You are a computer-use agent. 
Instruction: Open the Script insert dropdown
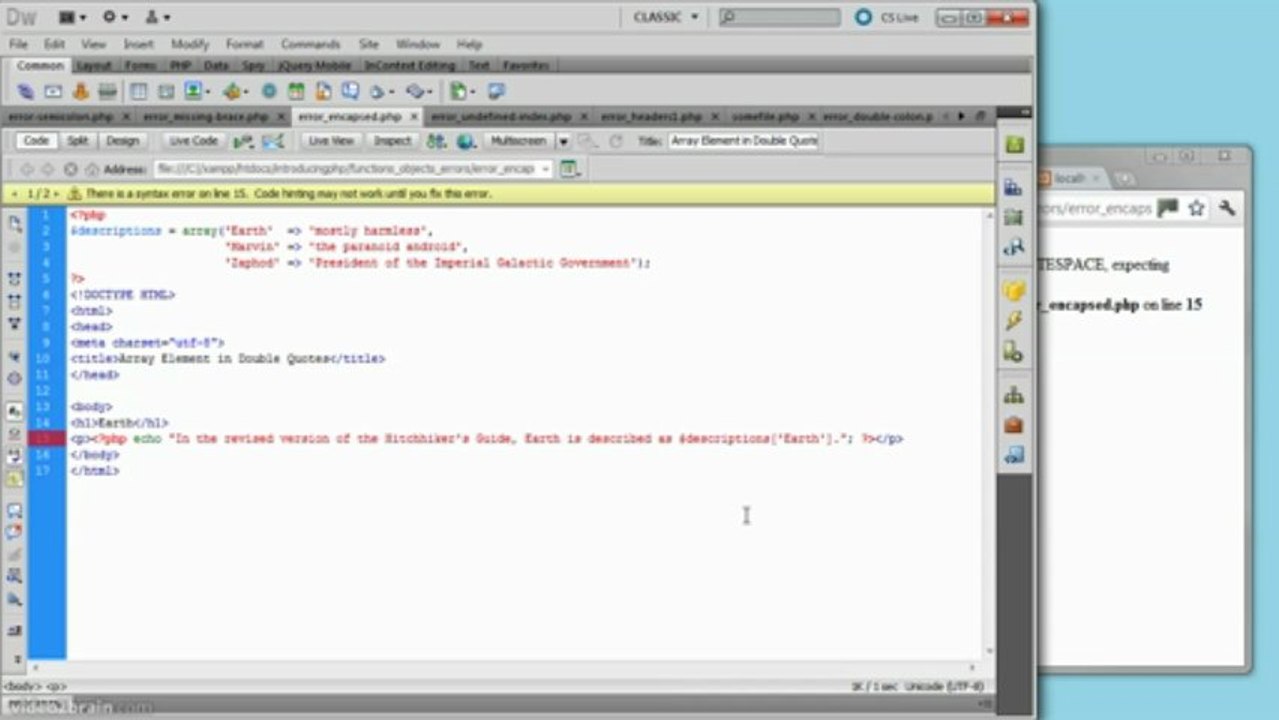[x=420, y=91]
